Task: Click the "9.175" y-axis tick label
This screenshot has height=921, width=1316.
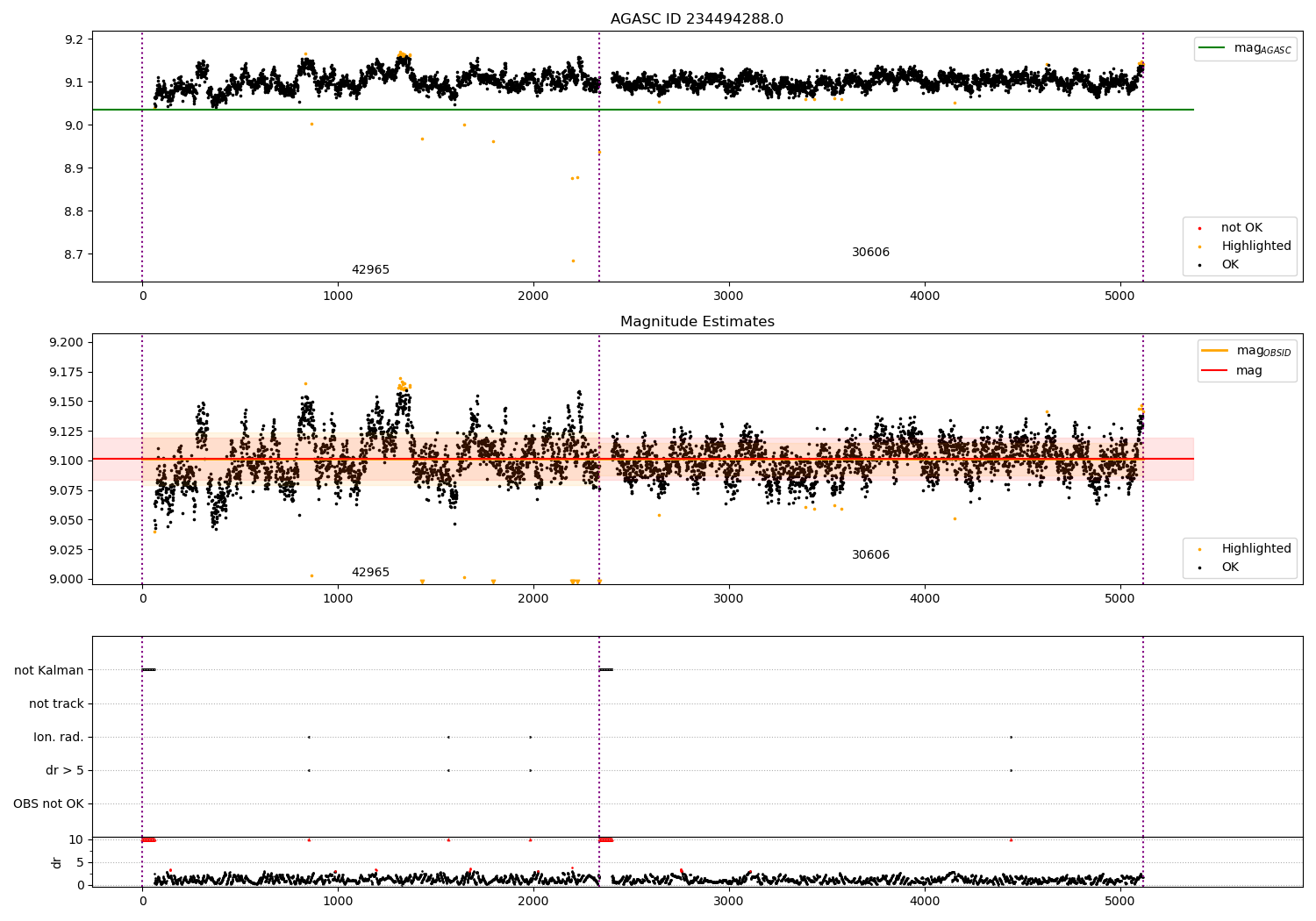Action: coord(68,372)
